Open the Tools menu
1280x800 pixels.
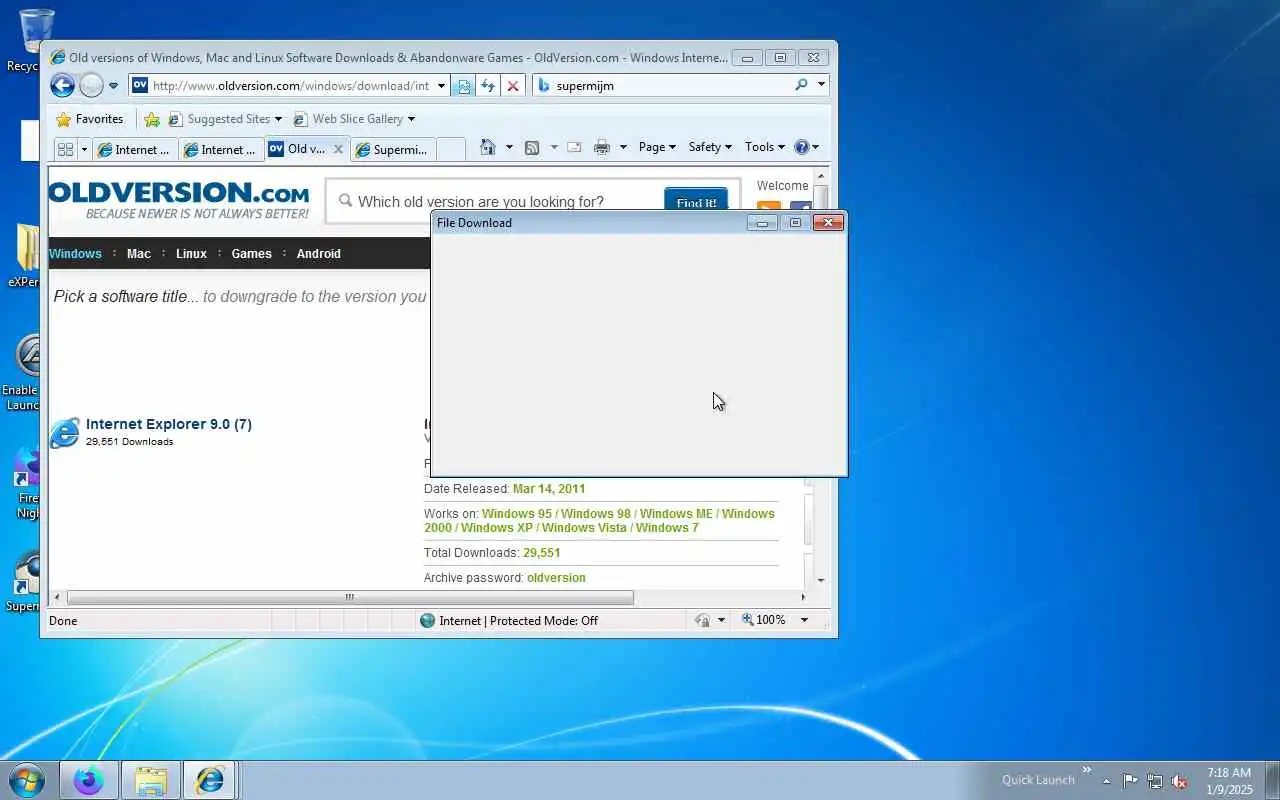pos(765,147)
